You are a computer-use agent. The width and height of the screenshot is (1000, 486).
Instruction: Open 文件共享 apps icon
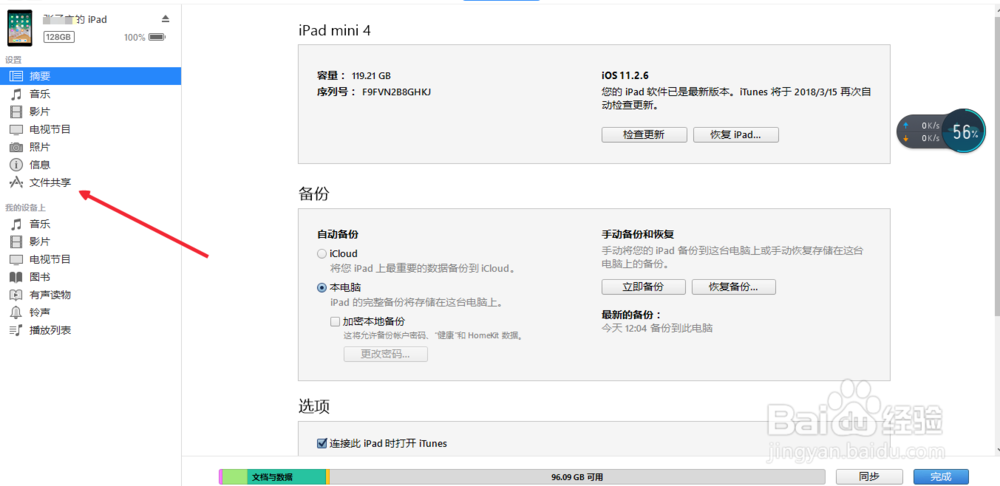17,182
